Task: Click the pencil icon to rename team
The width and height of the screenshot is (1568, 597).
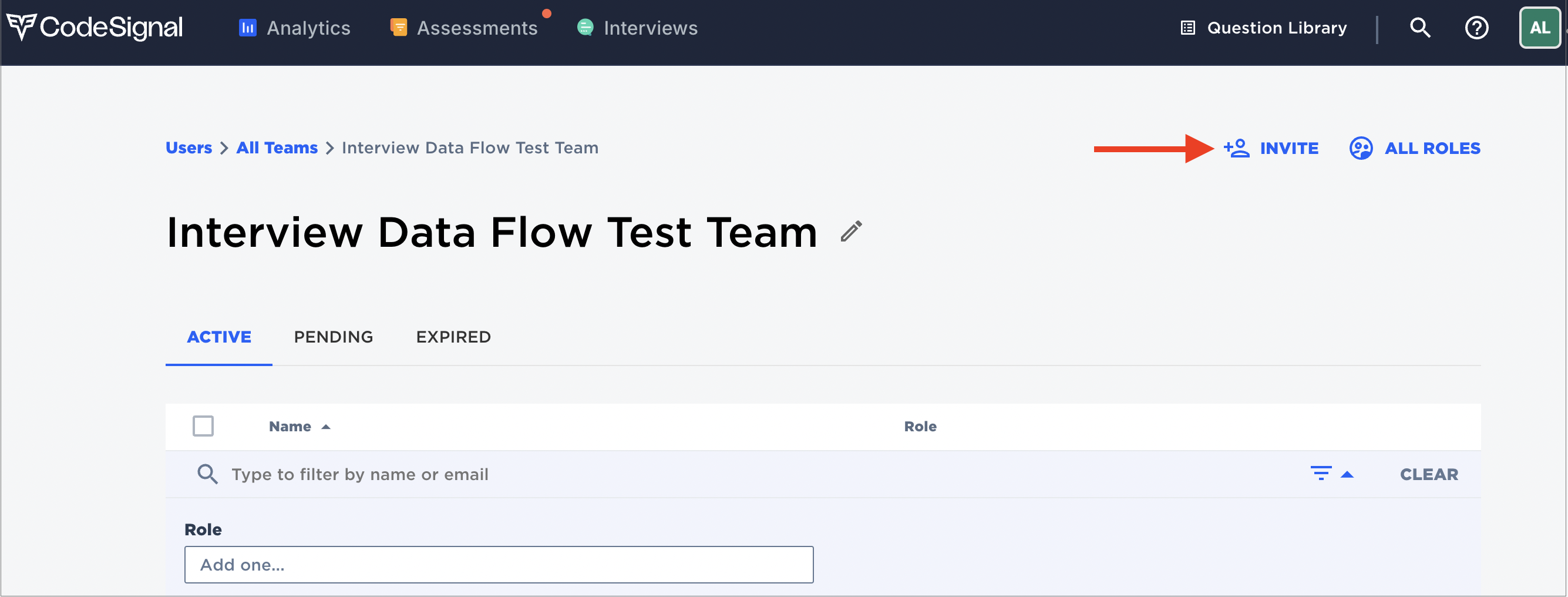Action: (x=851, y=232)
